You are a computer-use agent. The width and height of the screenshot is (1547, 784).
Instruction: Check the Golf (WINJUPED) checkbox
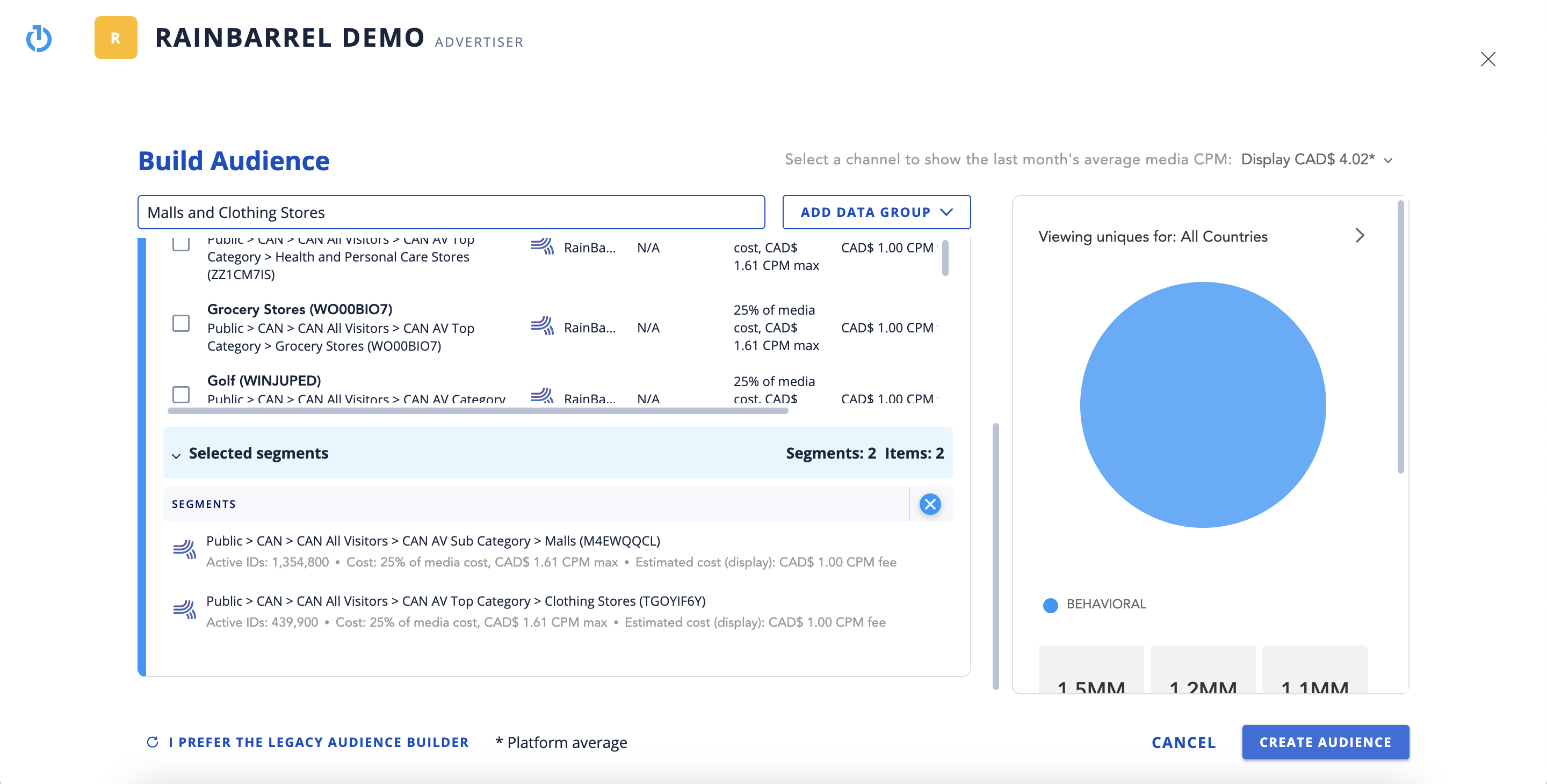[x=181, y=394]
